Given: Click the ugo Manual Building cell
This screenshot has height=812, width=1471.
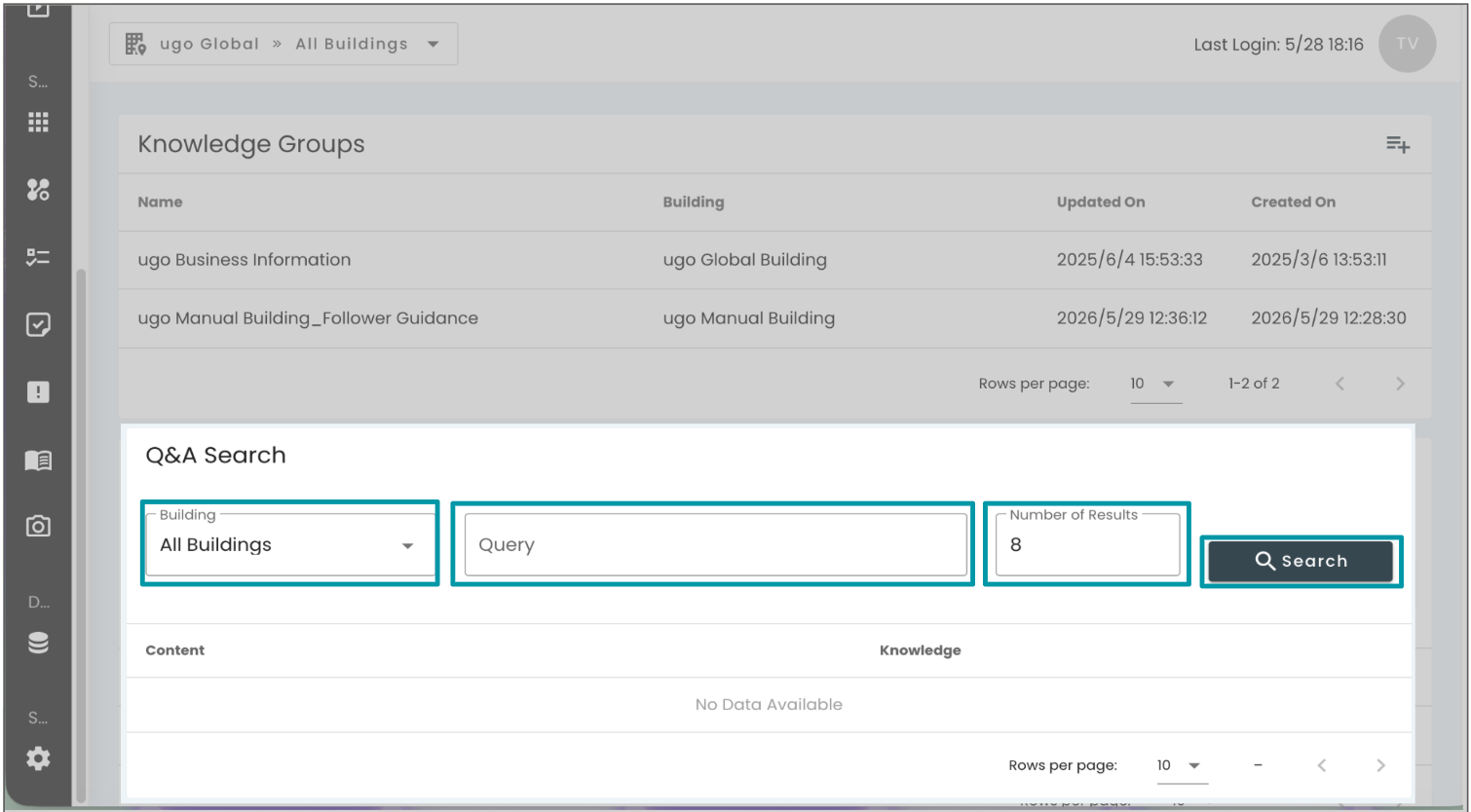Looking at the screenshot, I should pos(749,318).
